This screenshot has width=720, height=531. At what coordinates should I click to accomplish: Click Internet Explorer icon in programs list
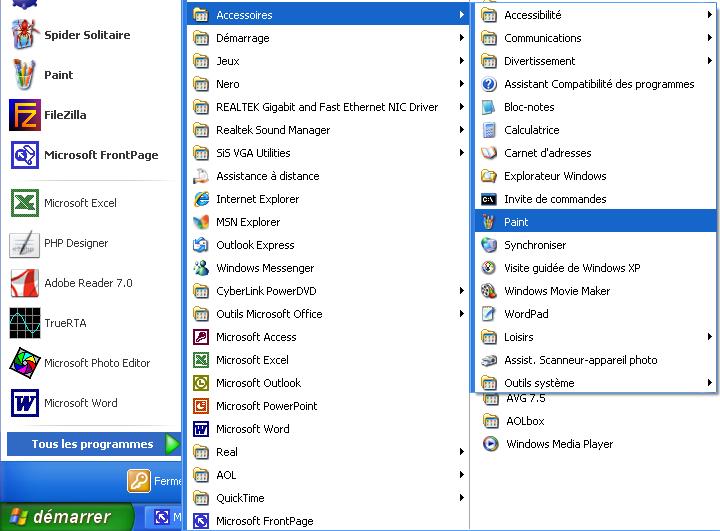[x=201, y=199]
